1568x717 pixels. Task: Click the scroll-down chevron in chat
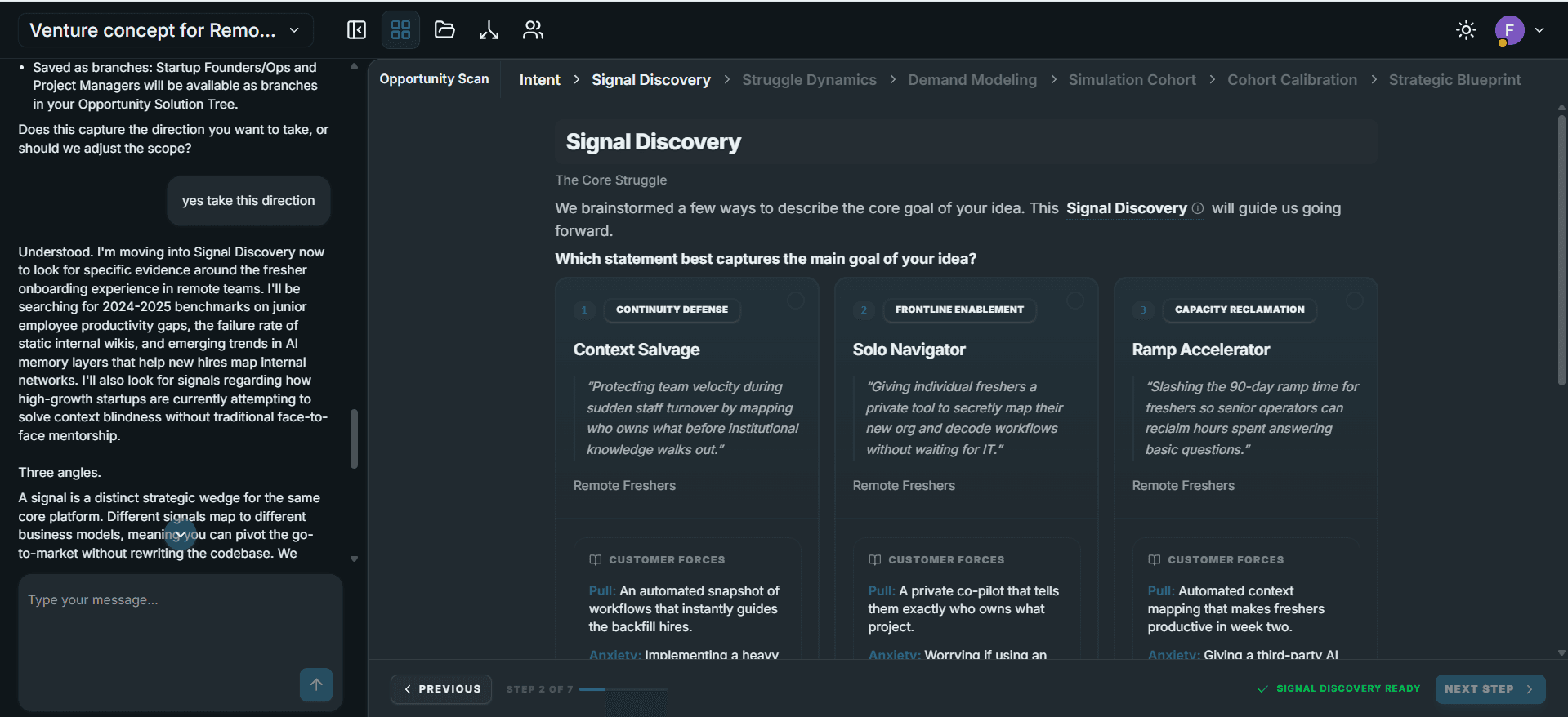click(181, 534)
